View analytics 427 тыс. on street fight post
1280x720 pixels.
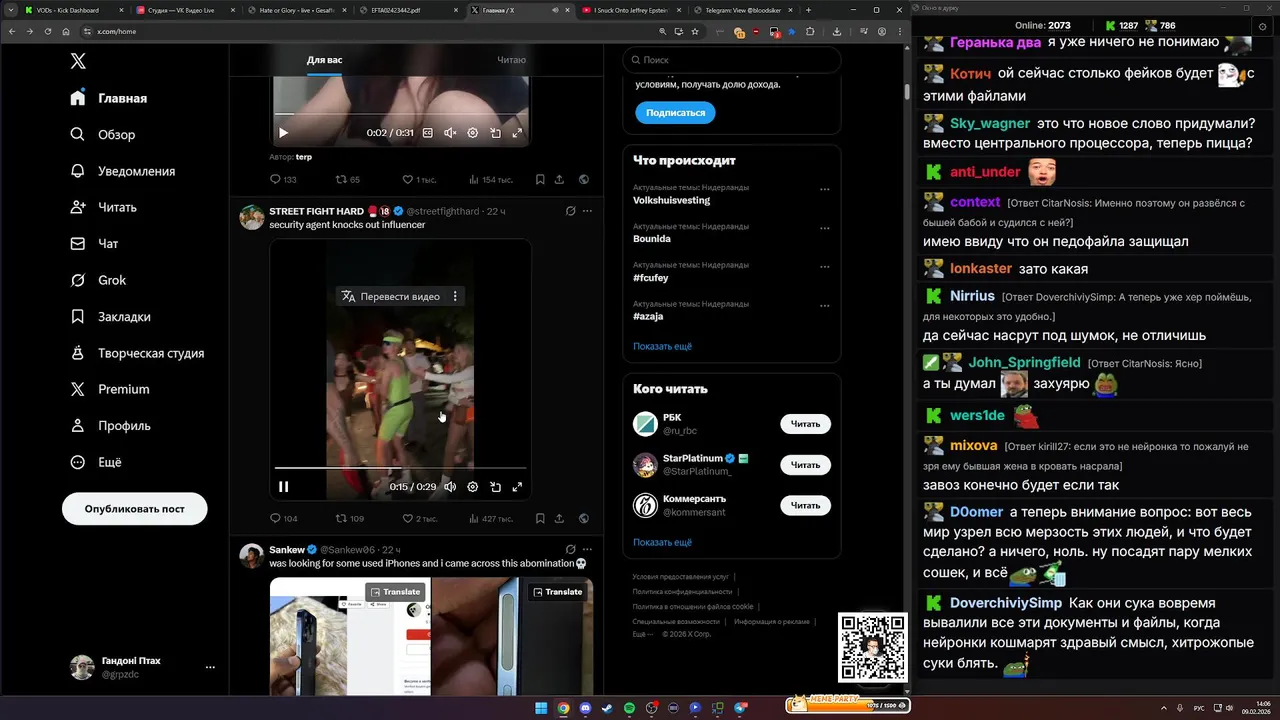click(x=490, y=518)
